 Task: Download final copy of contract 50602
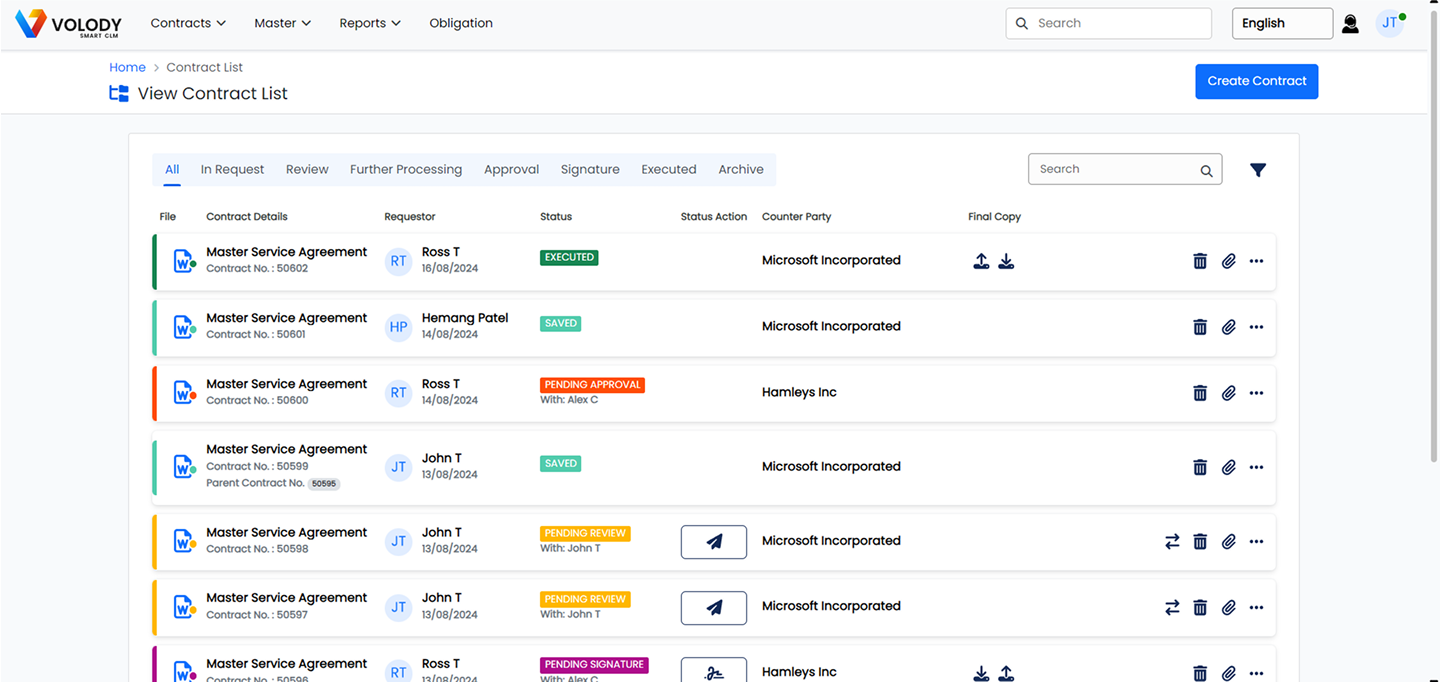pos(1006,261)
